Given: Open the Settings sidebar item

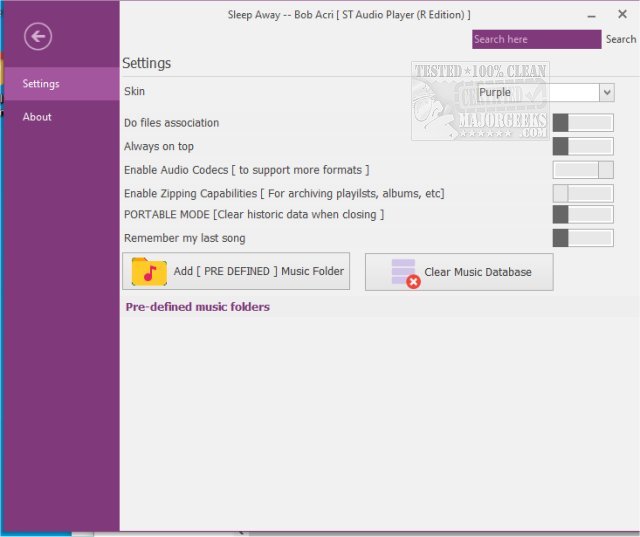Looking at the screenshot, I should [60, 84].
